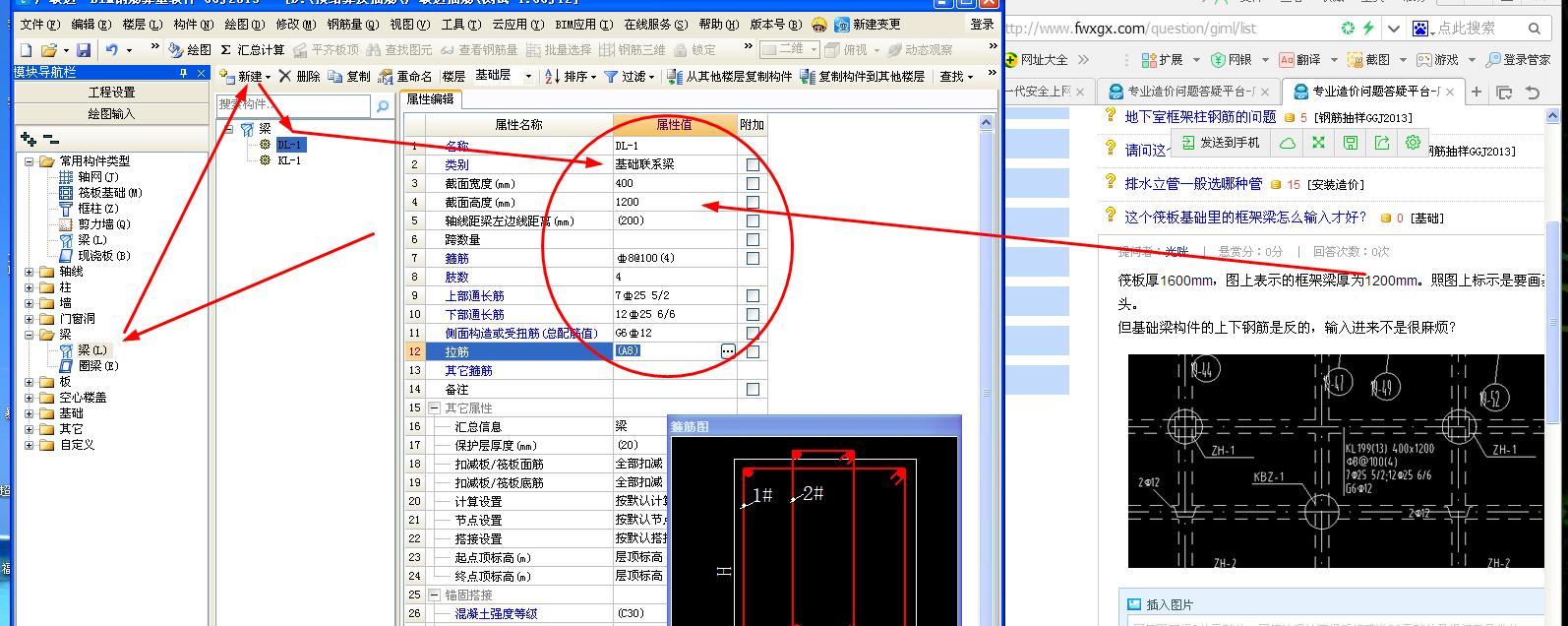Click the expand-all plus icon in the navigation panel

point(28,140)
